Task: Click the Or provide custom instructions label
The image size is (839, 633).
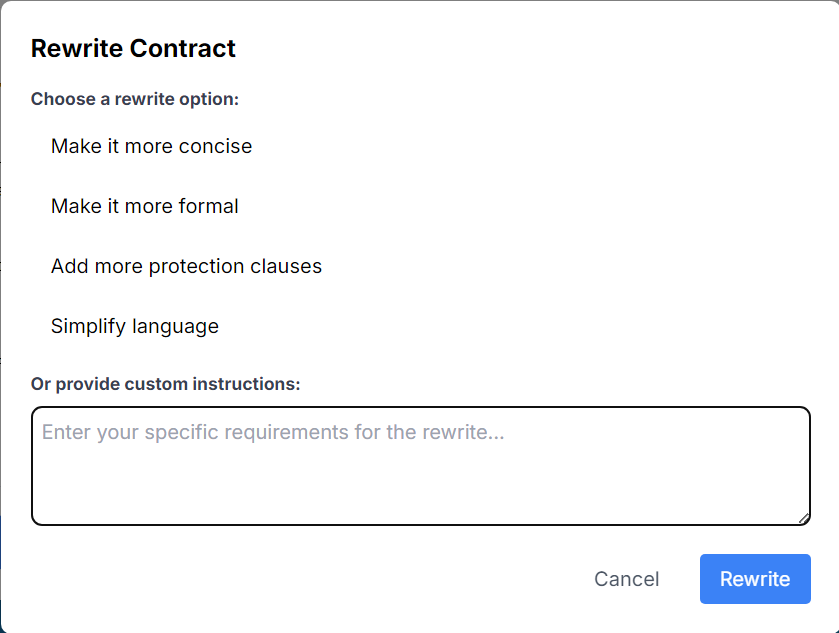Action: tap(165, 384)
